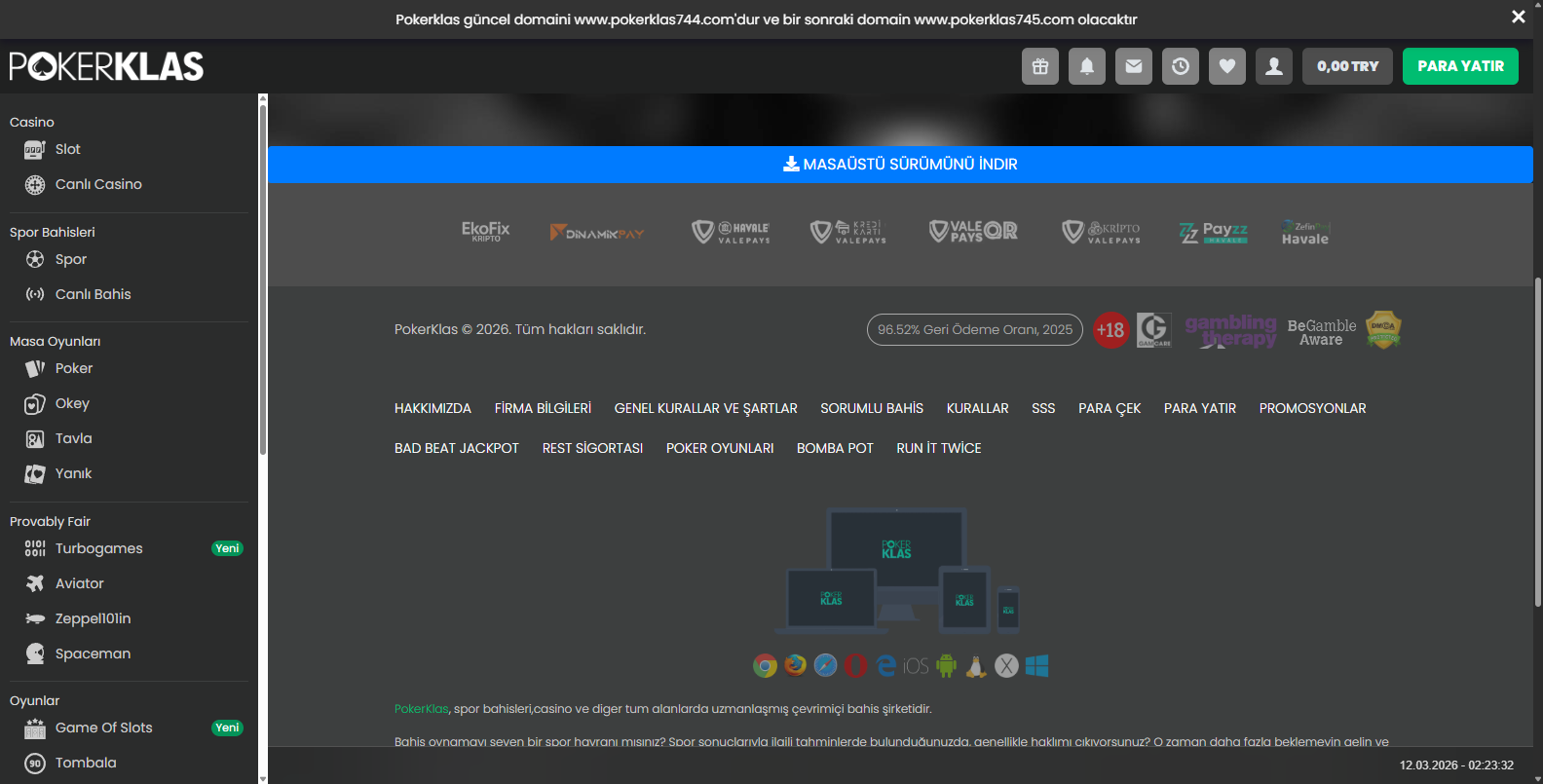
Task: Click the Windows platform icon
Action: 1036,665
